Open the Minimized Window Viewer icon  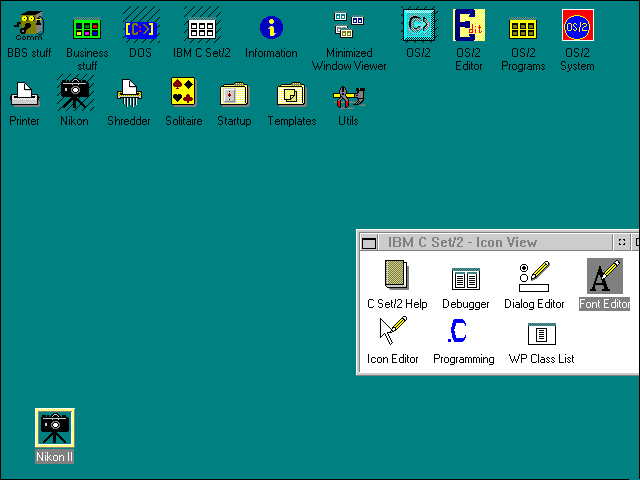click(x=349, y=25)
